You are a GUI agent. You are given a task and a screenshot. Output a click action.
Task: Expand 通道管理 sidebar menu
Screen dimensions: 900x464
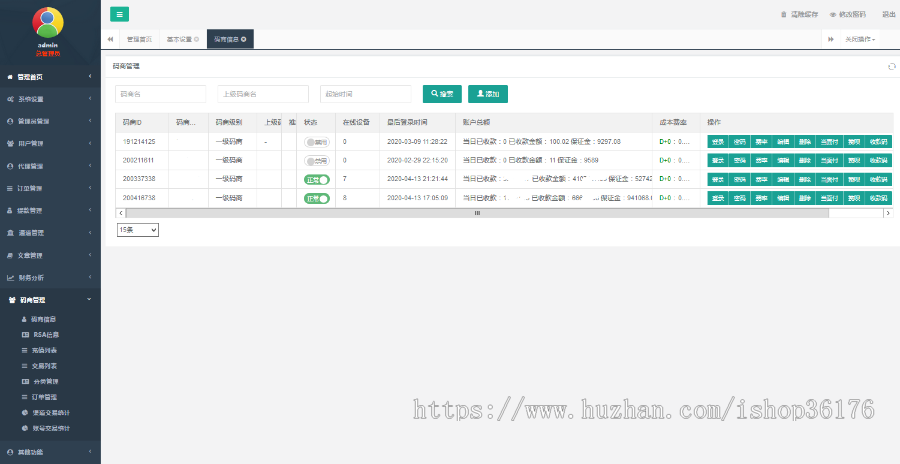coord(51,233)
